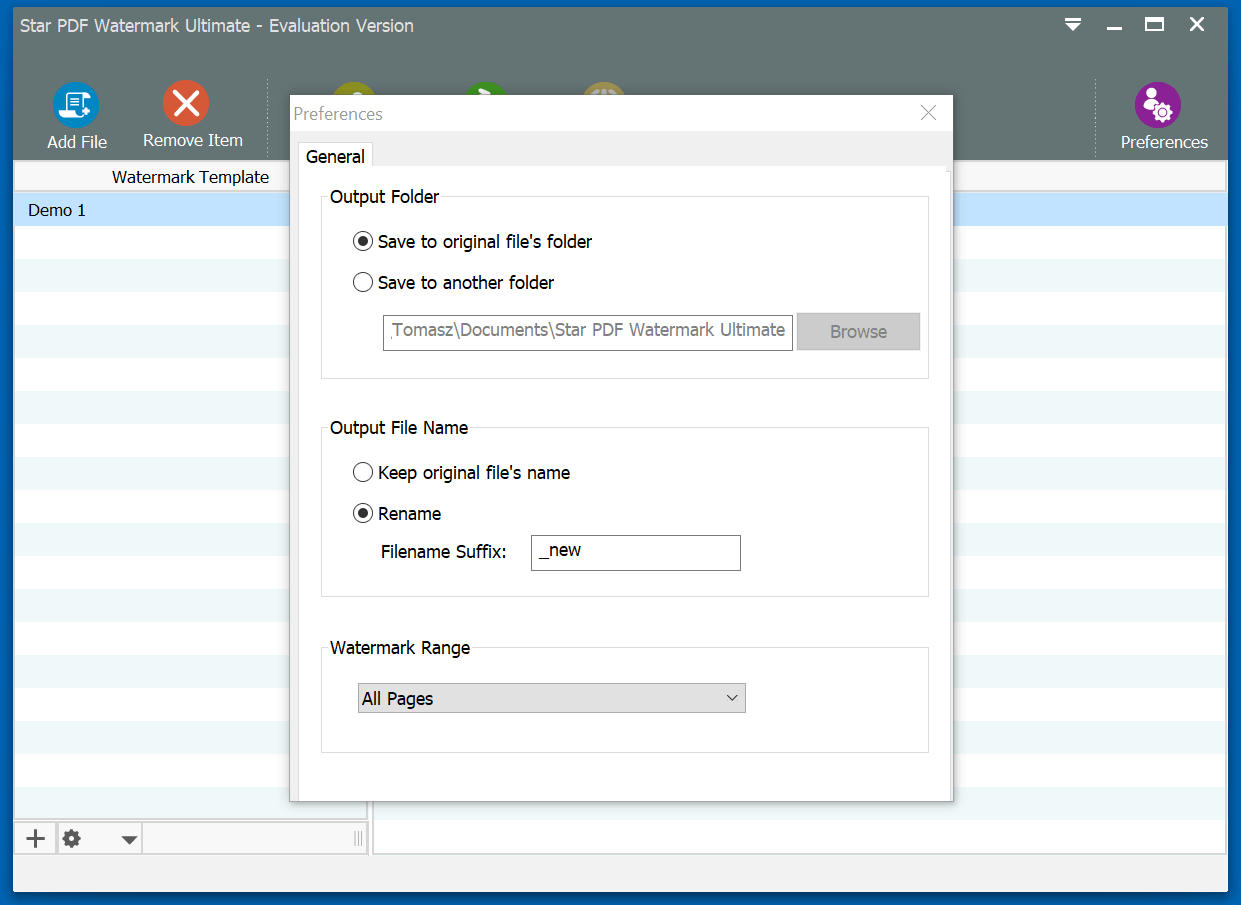Screen dimensions: 1241x905
Task: Expand the gear dropdown arrow below template list
Action: (x=129, y=840)
